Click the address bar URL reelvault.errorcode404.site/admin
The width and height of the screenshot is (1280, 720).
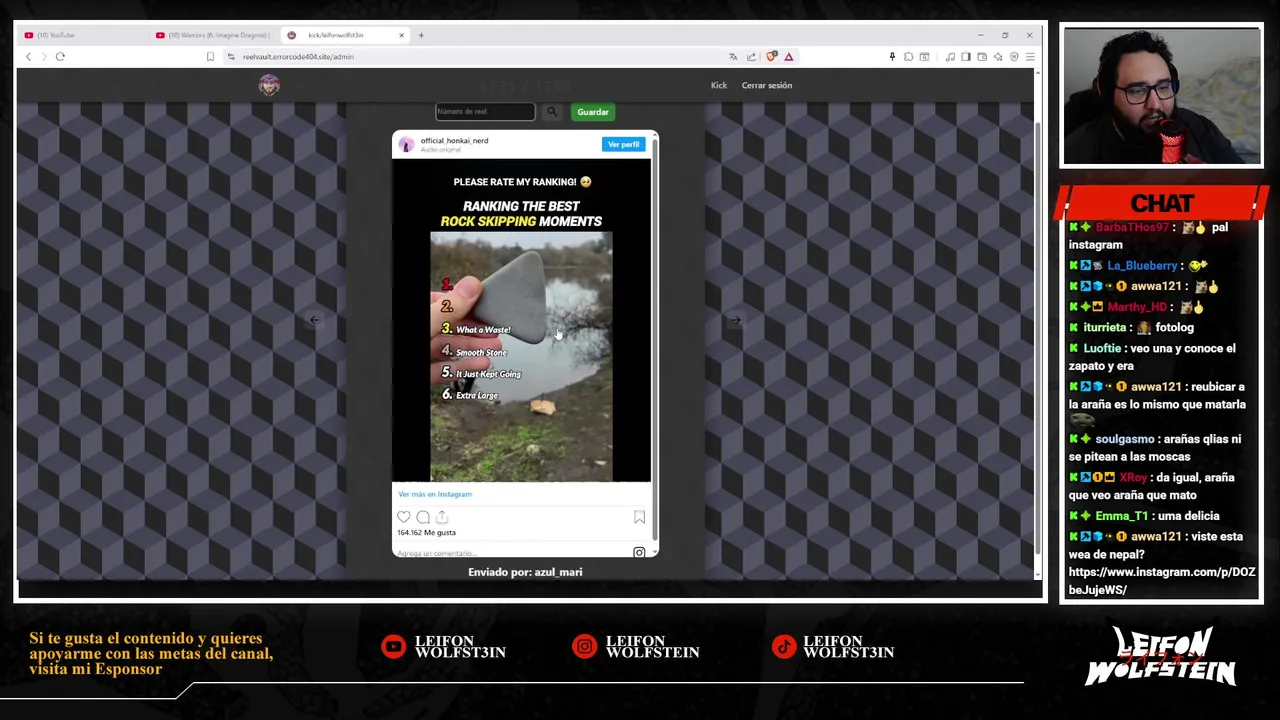click(298, 57)
